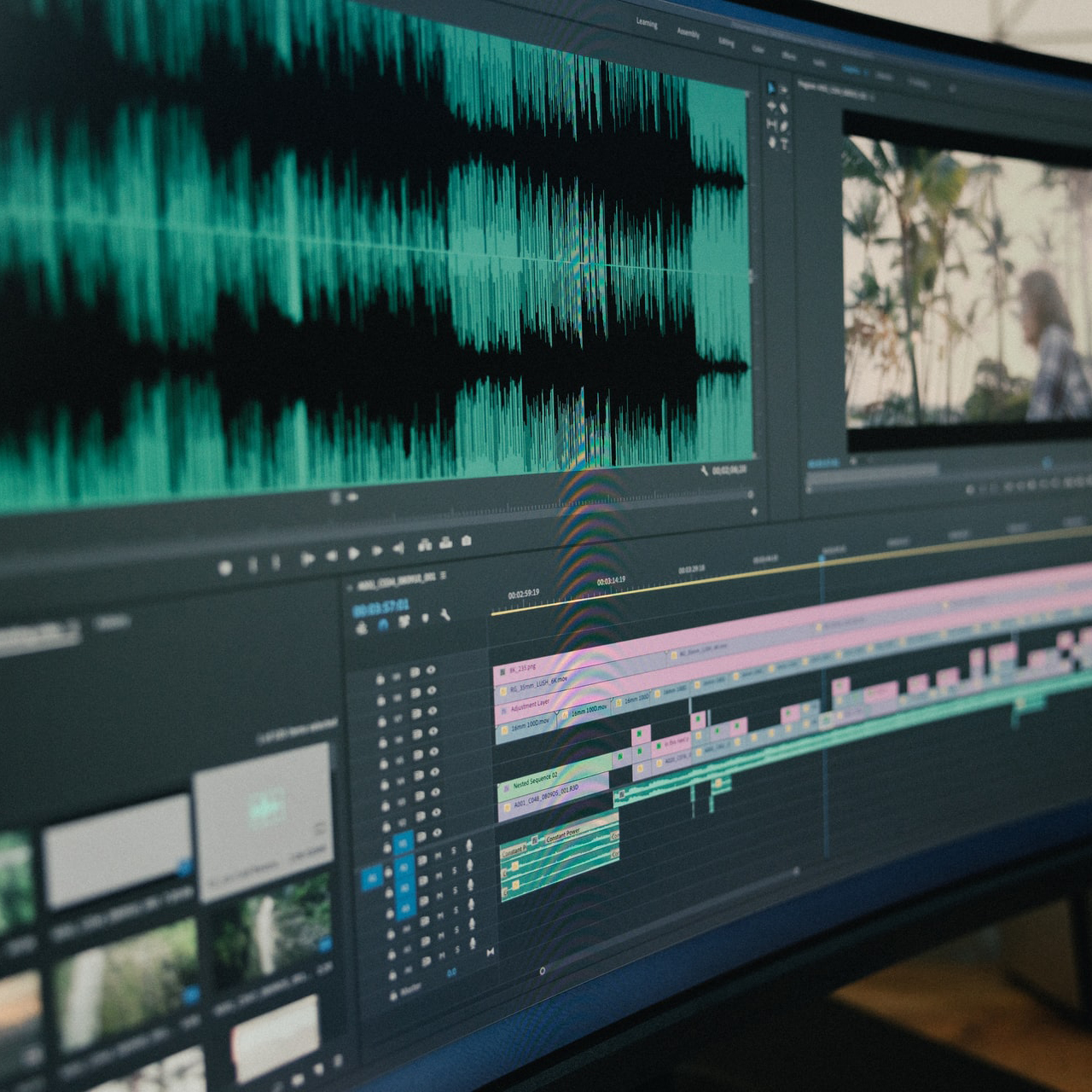
Task: Open the Source monitor button editor plus
Action: pos(754,512)
